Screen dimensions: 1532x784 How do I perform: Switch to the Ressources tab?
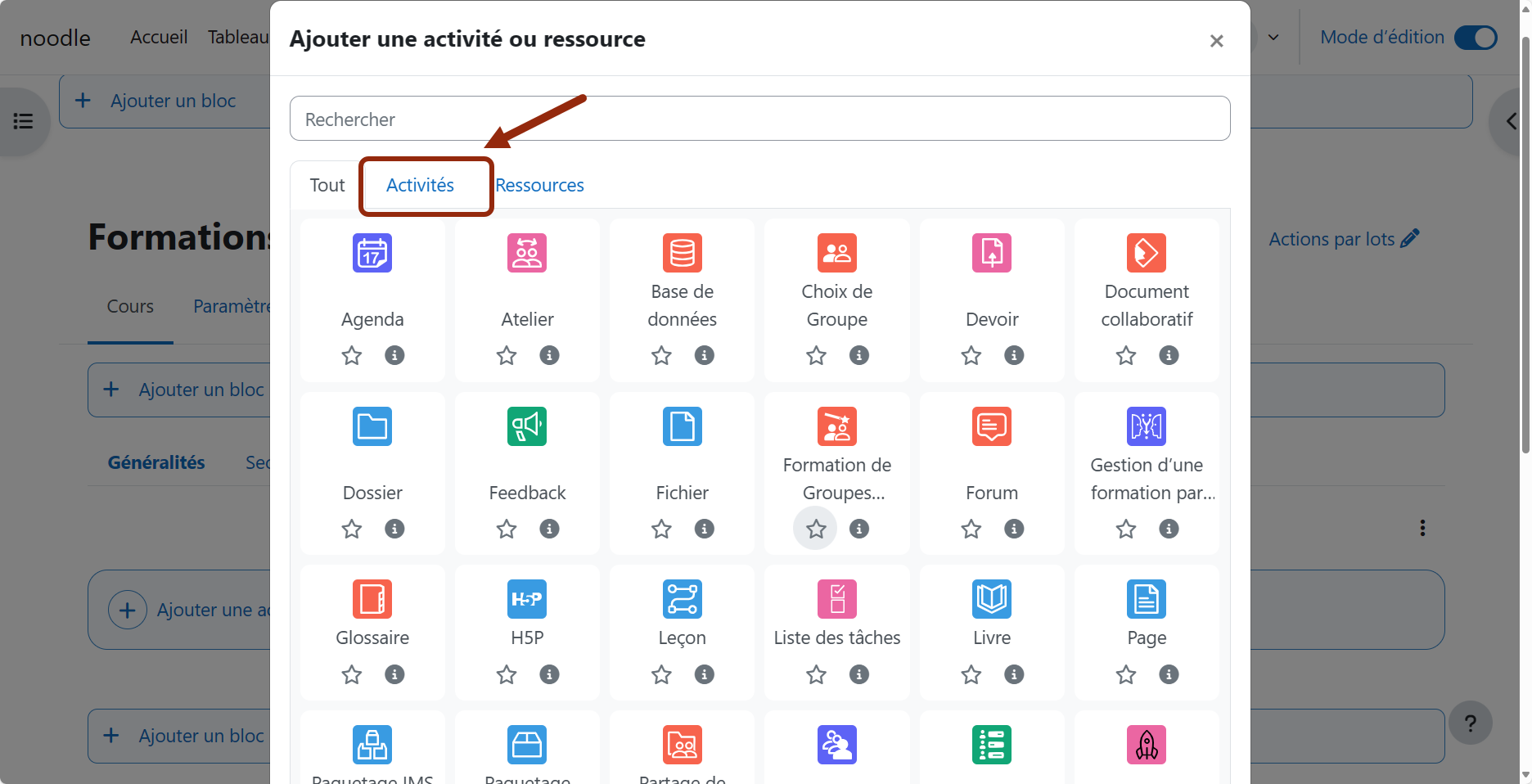pos(539,185)
